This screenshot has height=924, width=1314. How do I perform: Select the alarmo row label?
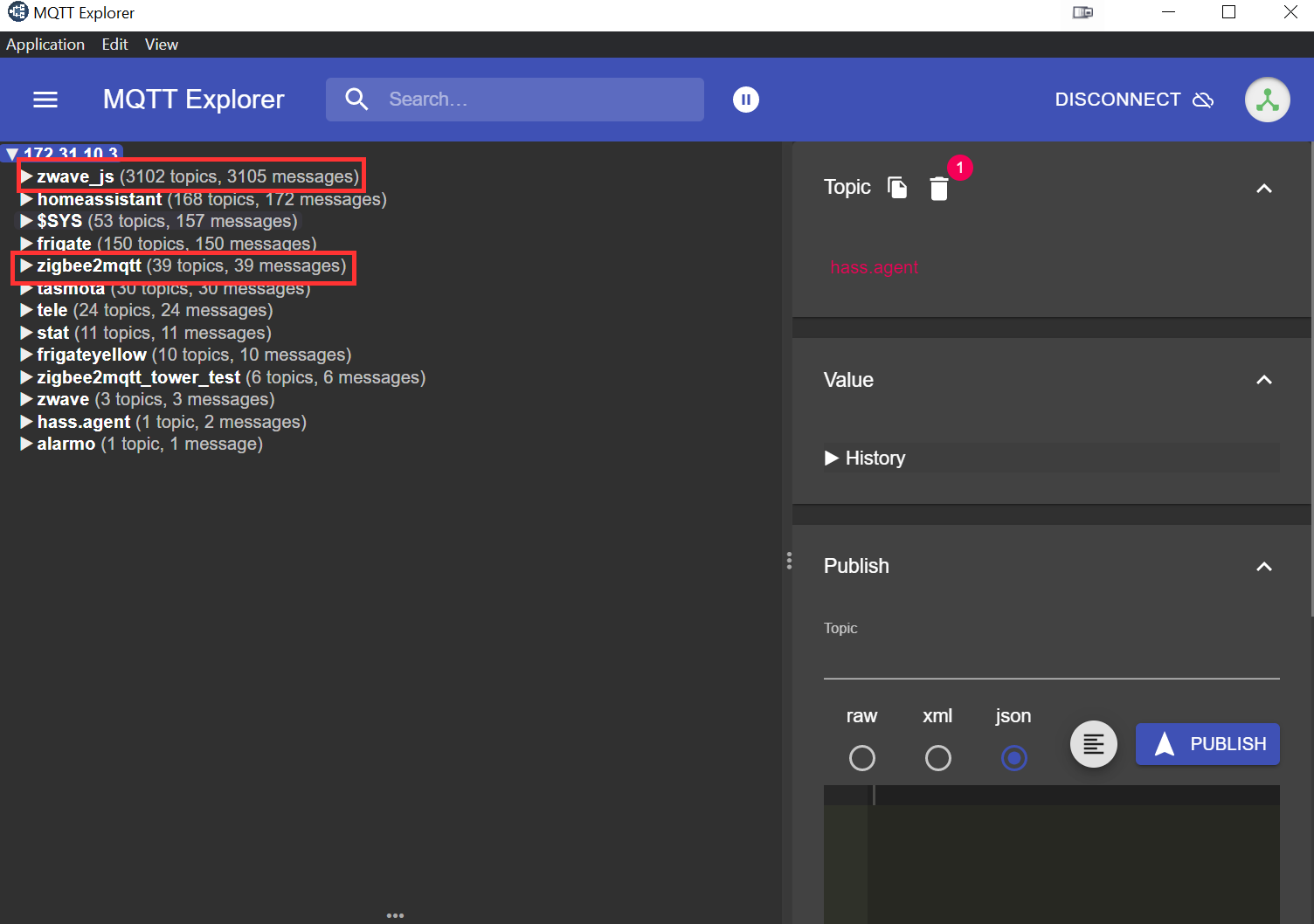[66, 444]
